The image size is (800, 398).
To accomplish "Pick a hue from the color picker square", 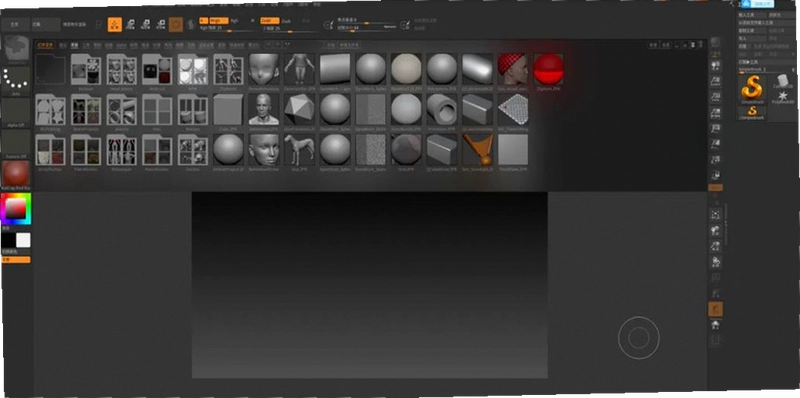I will point(16,209).
